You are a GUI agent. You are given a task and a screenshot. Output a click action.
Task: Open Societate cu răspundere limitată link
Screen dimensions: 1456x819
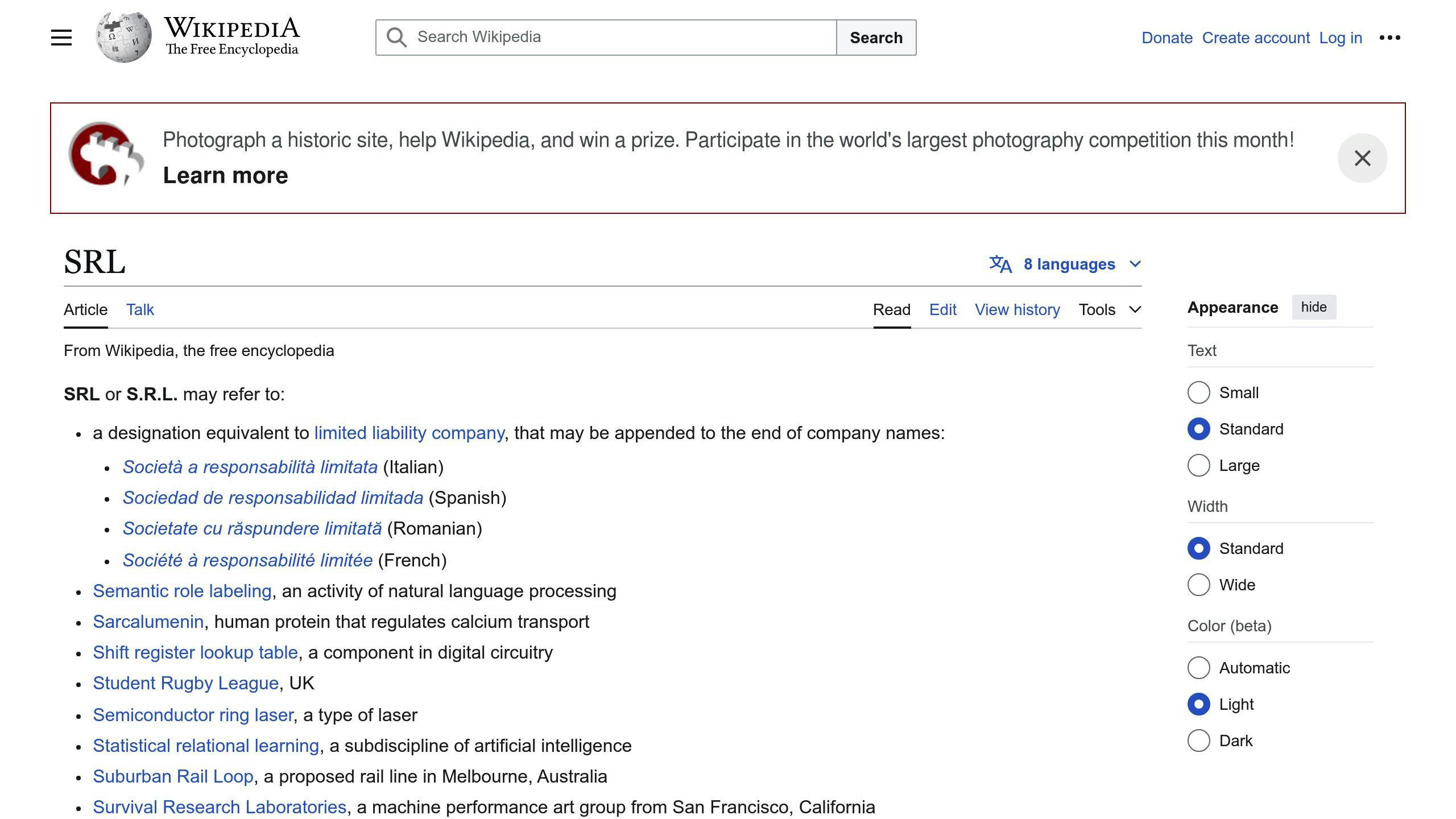point(252,528)
